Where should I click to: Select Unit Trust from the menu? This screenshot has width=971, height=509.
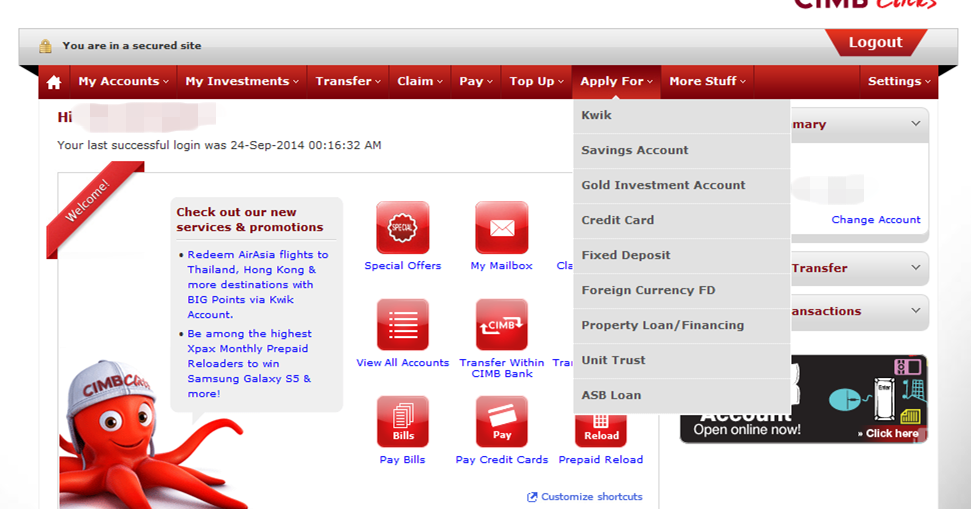(681, 360)
